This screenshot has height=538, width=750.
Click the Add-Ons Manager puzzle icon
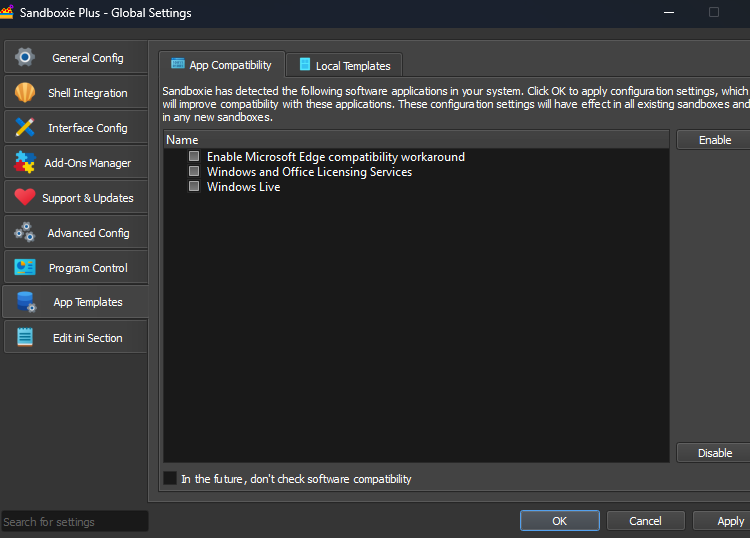click(x=24, y=162)
